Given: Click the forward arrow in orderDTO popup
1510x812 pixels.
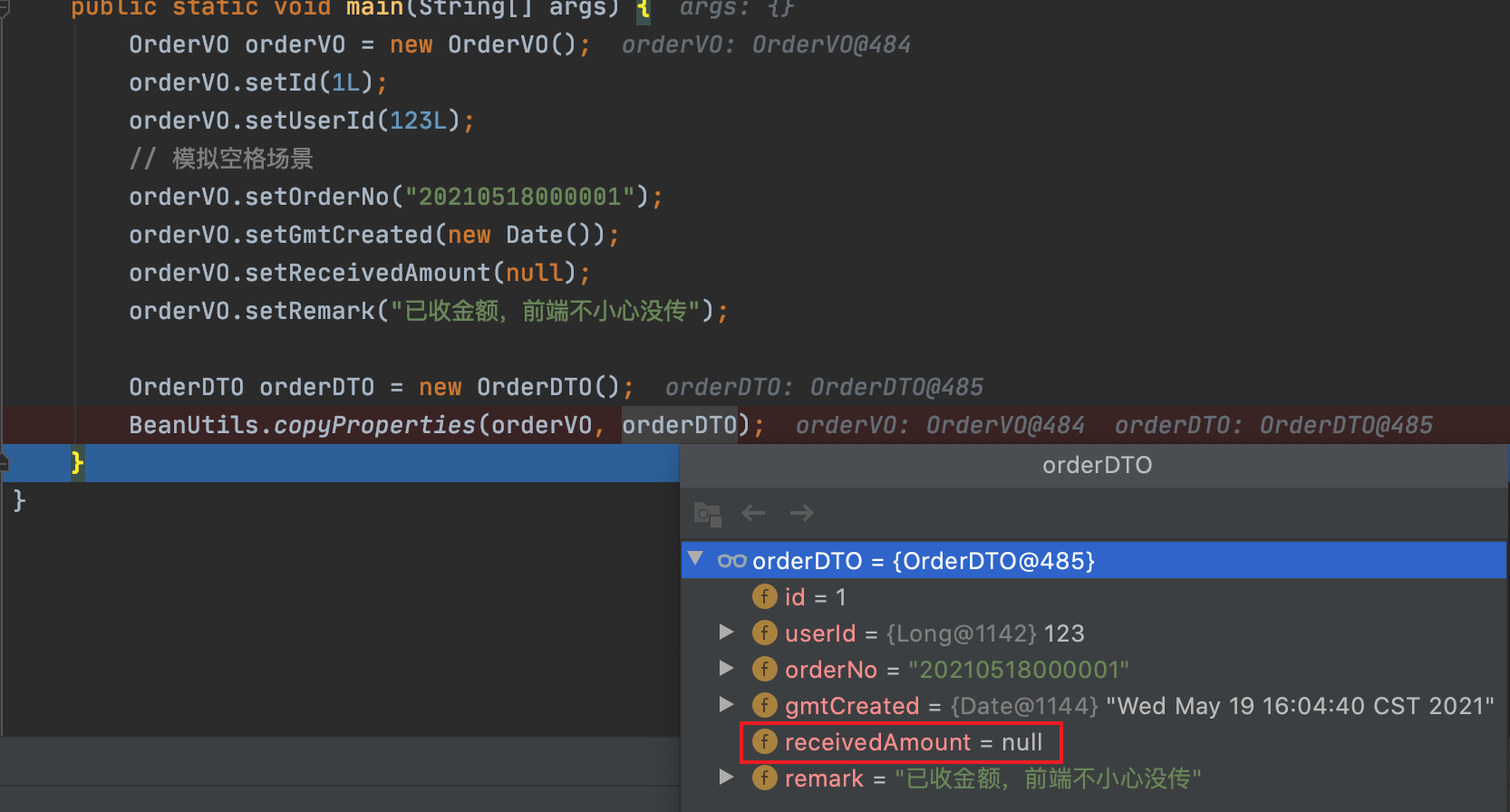Looking at the screenshot, I should click(801, 513).
